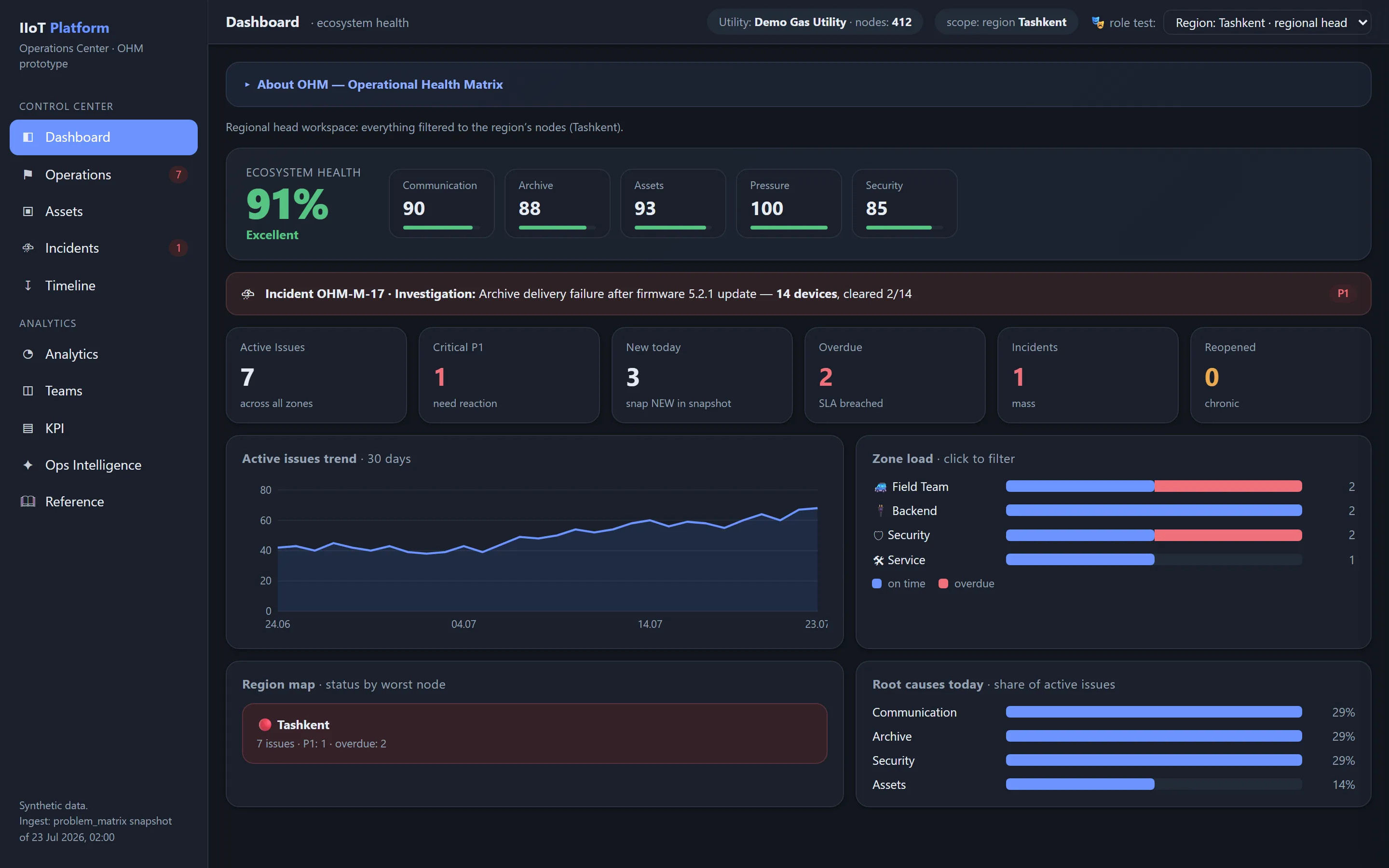Viewport: 1389px width, 868px height.
Task: Open the Teams page
Action: (104, 391)
